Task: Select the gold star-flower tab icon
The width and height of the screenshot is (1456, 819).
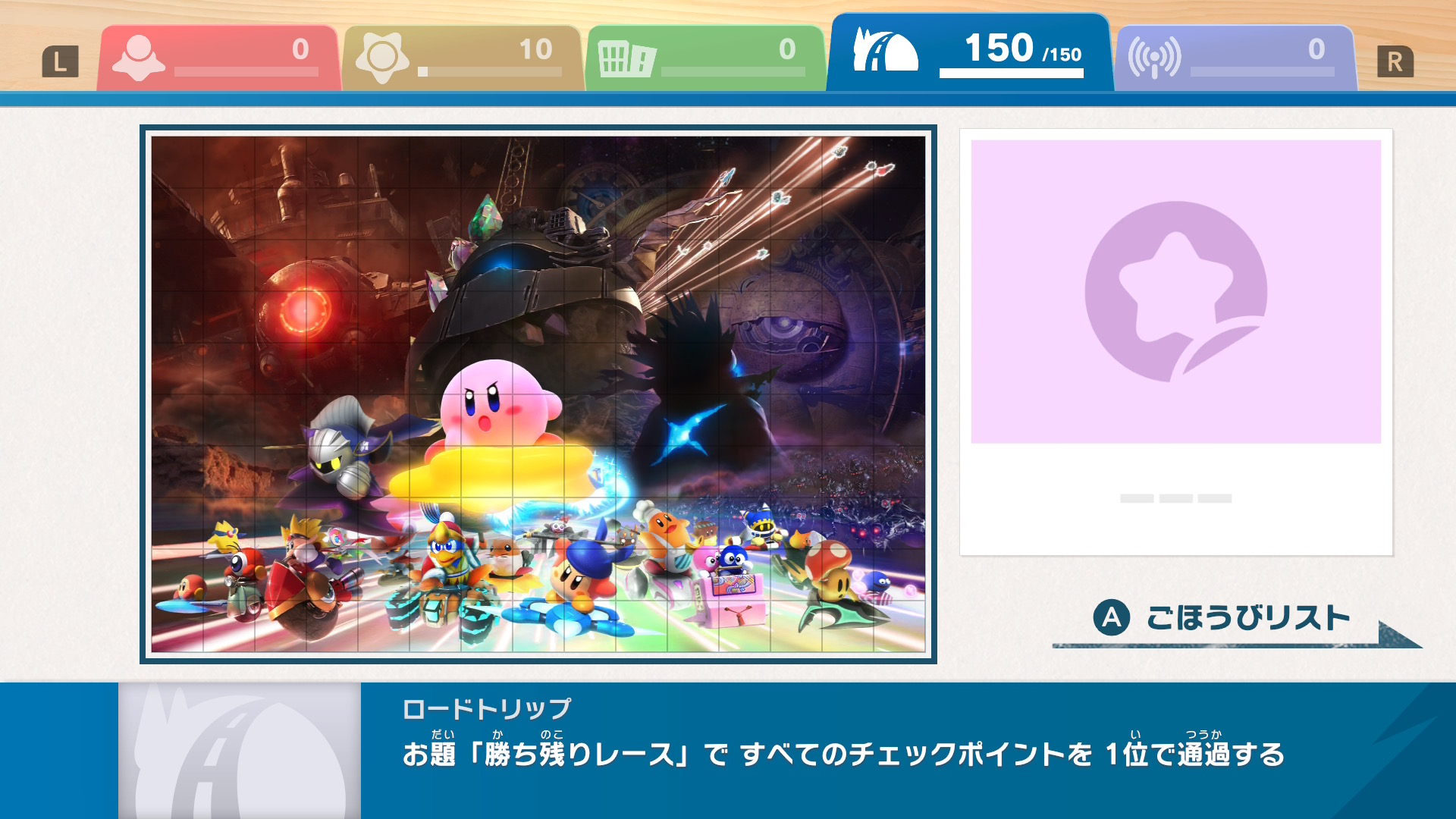Action: coord(381,58)
